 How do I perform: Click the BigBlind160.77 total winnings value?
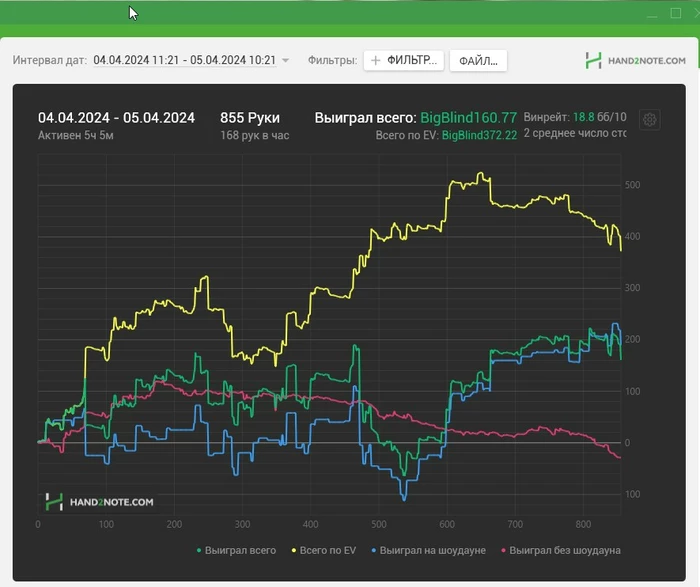tap(468, 118)
